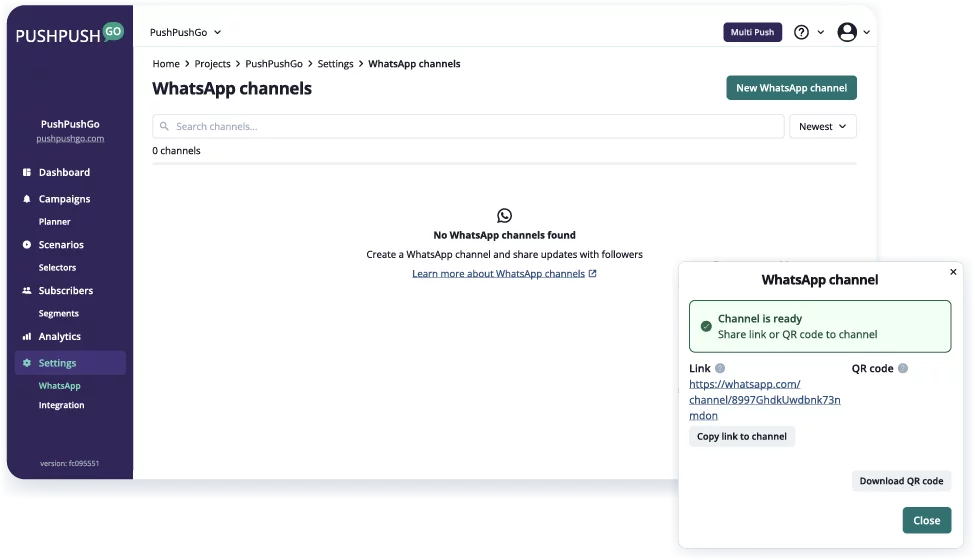Image resolution: width=975 pixels, height=560 pixels.
Task: Click the info icon next to QR code
Action: pyautogui.click(x=903, y=369)
